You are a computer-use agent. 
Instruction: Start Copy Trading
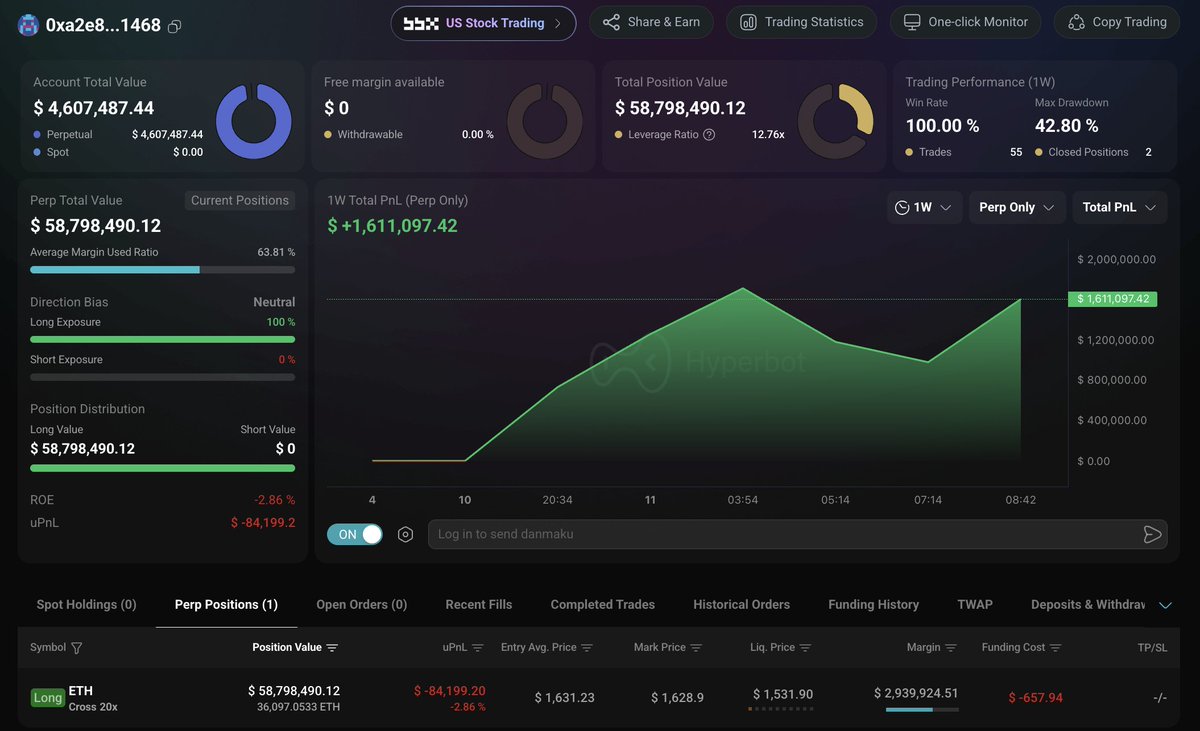pos(1117,22)
